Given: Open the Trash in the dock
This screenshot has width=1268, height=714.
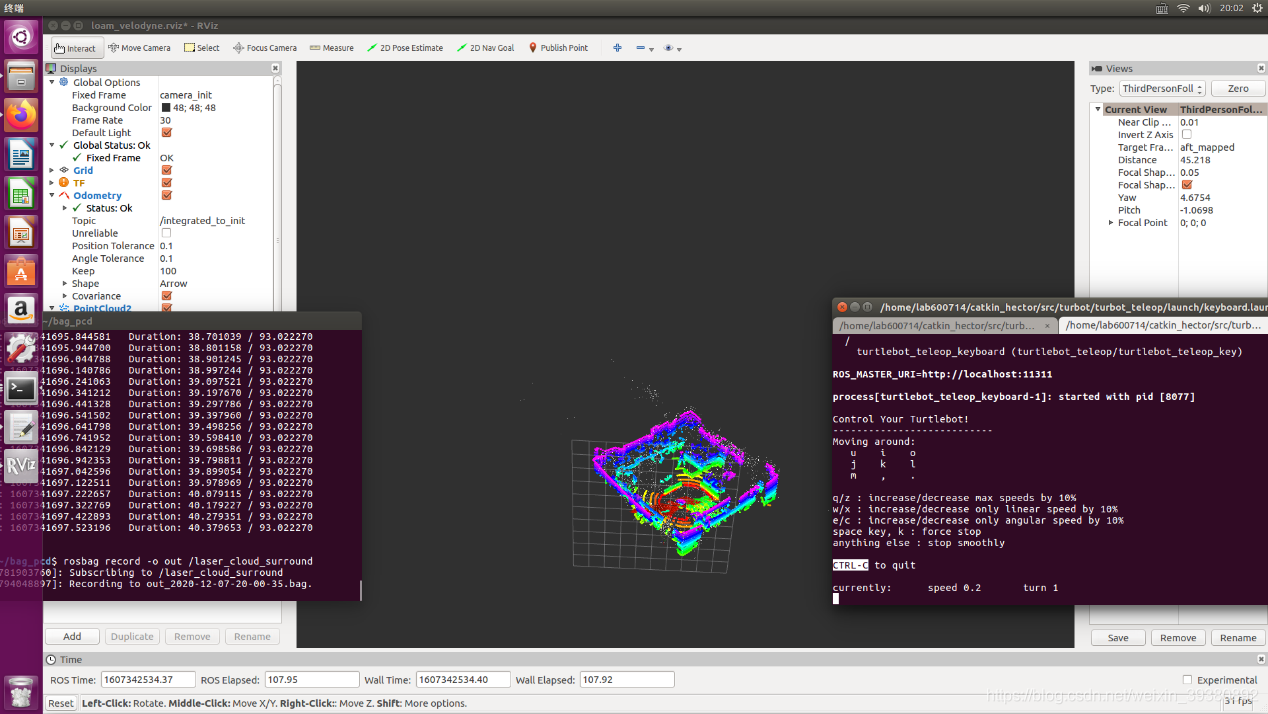Looking at the screenshot, I should pyautogui.click(x=20, y=692).
